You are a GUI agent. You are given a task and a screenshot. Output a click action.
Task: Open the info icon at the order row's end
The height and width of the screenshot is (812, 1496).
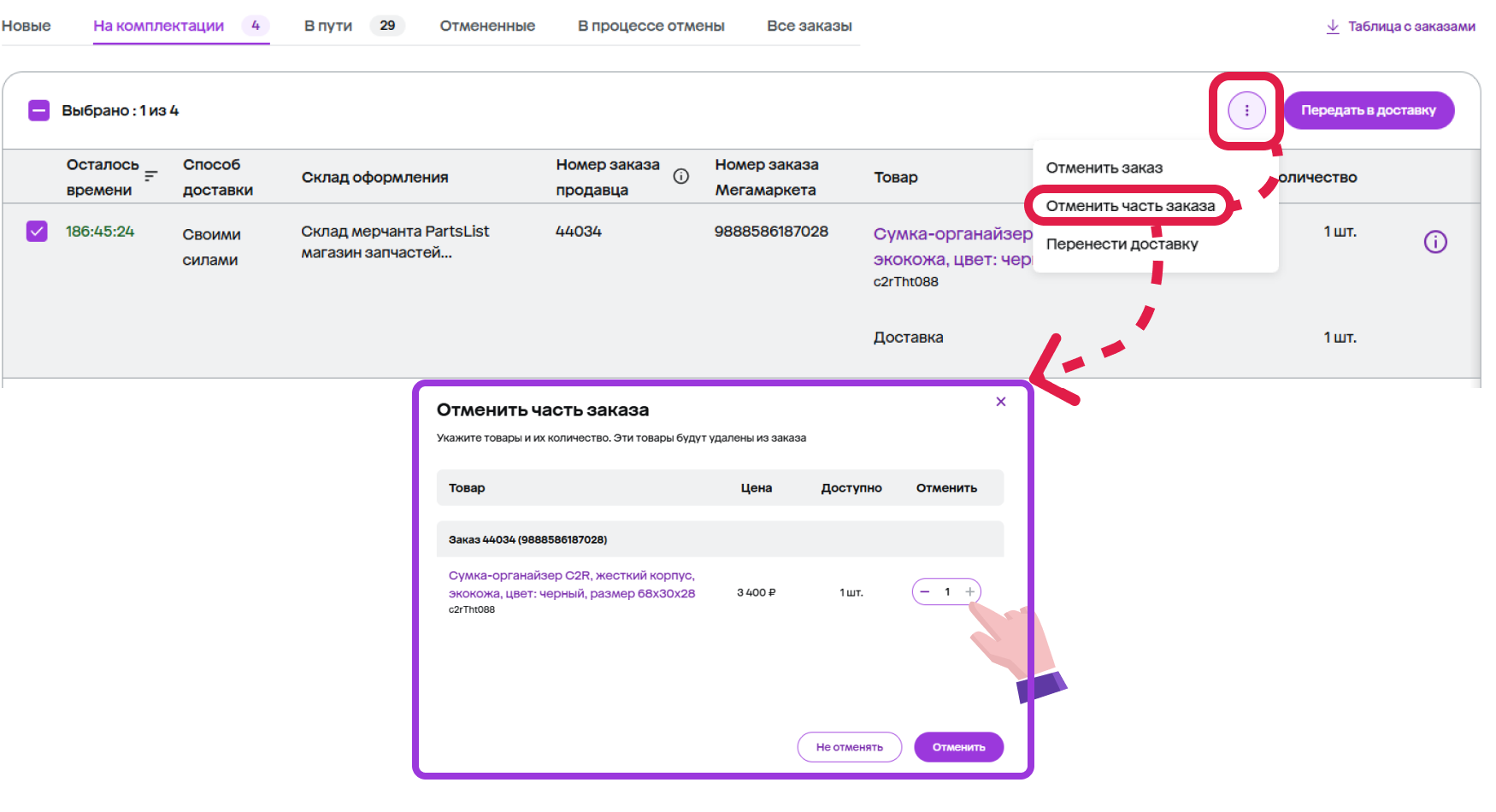[1434, 242]
